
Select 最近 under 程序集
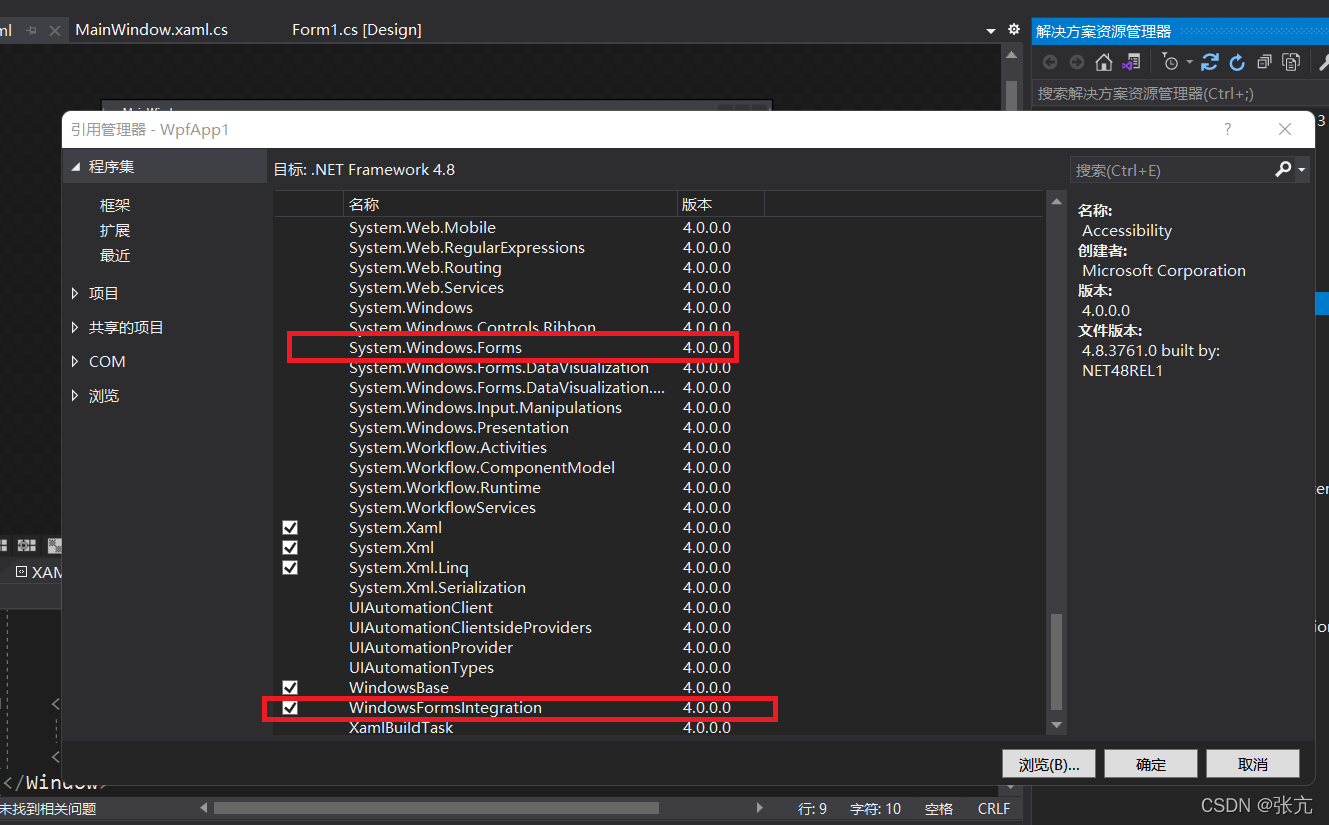coord(115,255)
